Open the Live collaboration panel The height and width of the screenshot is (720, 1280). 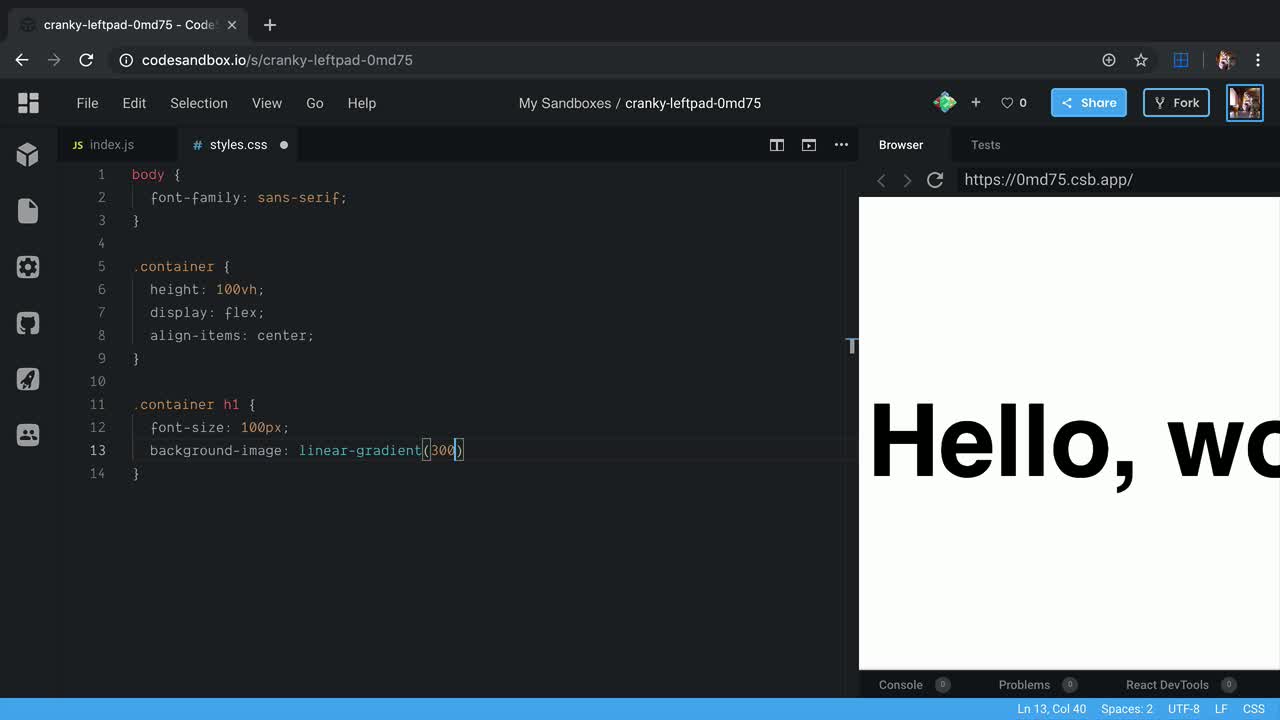pos(27,434)
